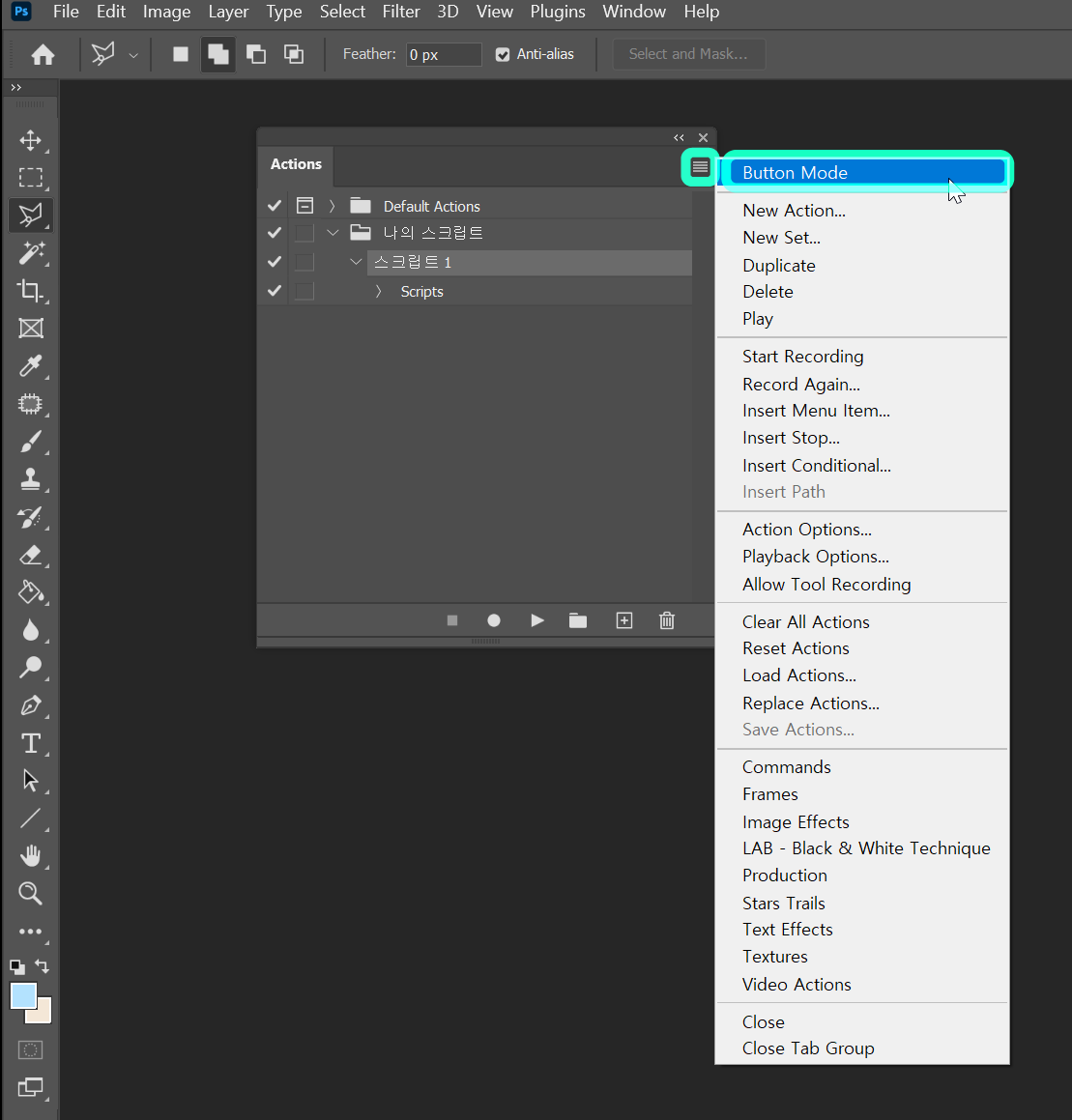This screenshot has height=1120, width=1072.
Task: Select the Pen tool
Action: [x=30, y=705]
